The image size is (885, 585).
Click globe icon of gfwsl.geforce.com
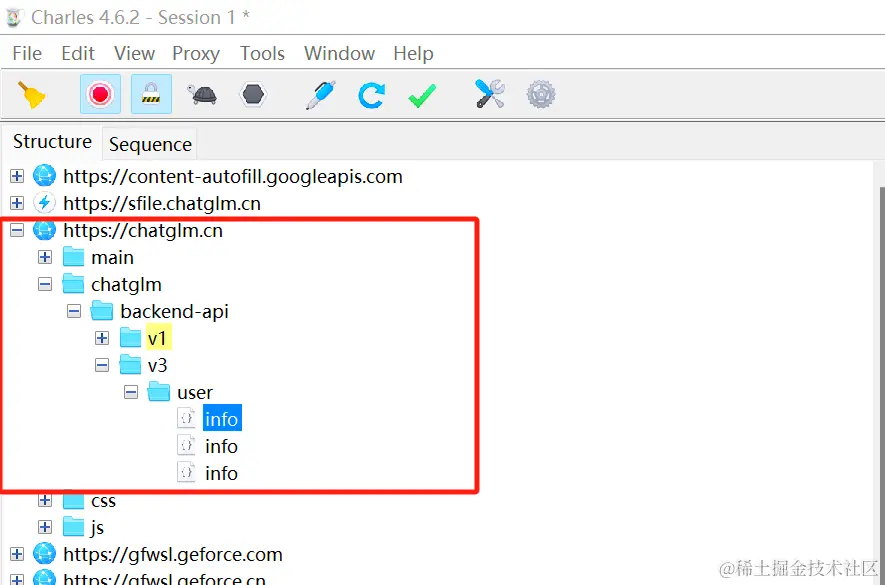click(x=44, y=555)
